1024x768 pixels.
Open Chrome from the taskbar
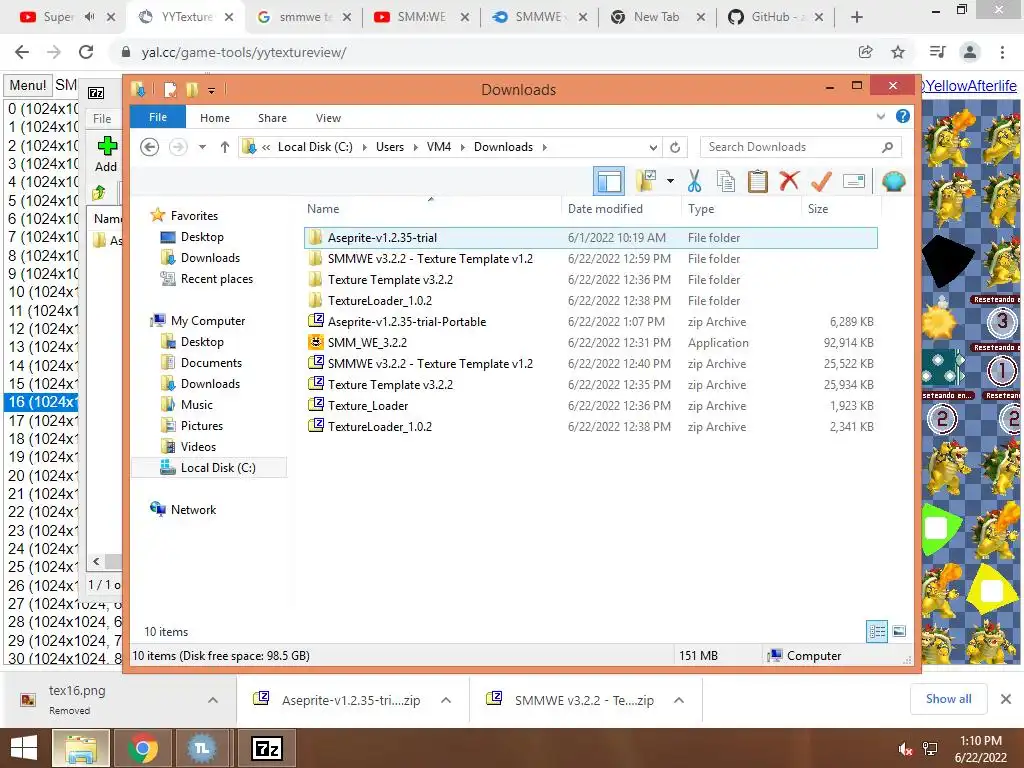(x=142, y=748)
